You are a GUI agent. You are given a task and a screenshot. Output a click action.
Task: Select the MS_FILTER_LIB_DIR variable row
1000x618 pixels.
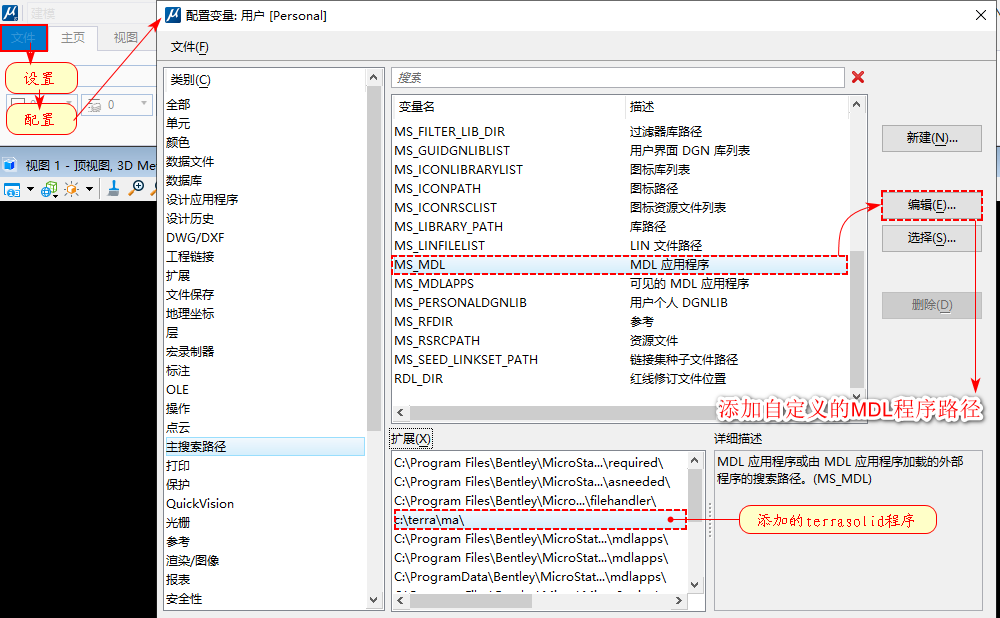click(x=620, y=131)
